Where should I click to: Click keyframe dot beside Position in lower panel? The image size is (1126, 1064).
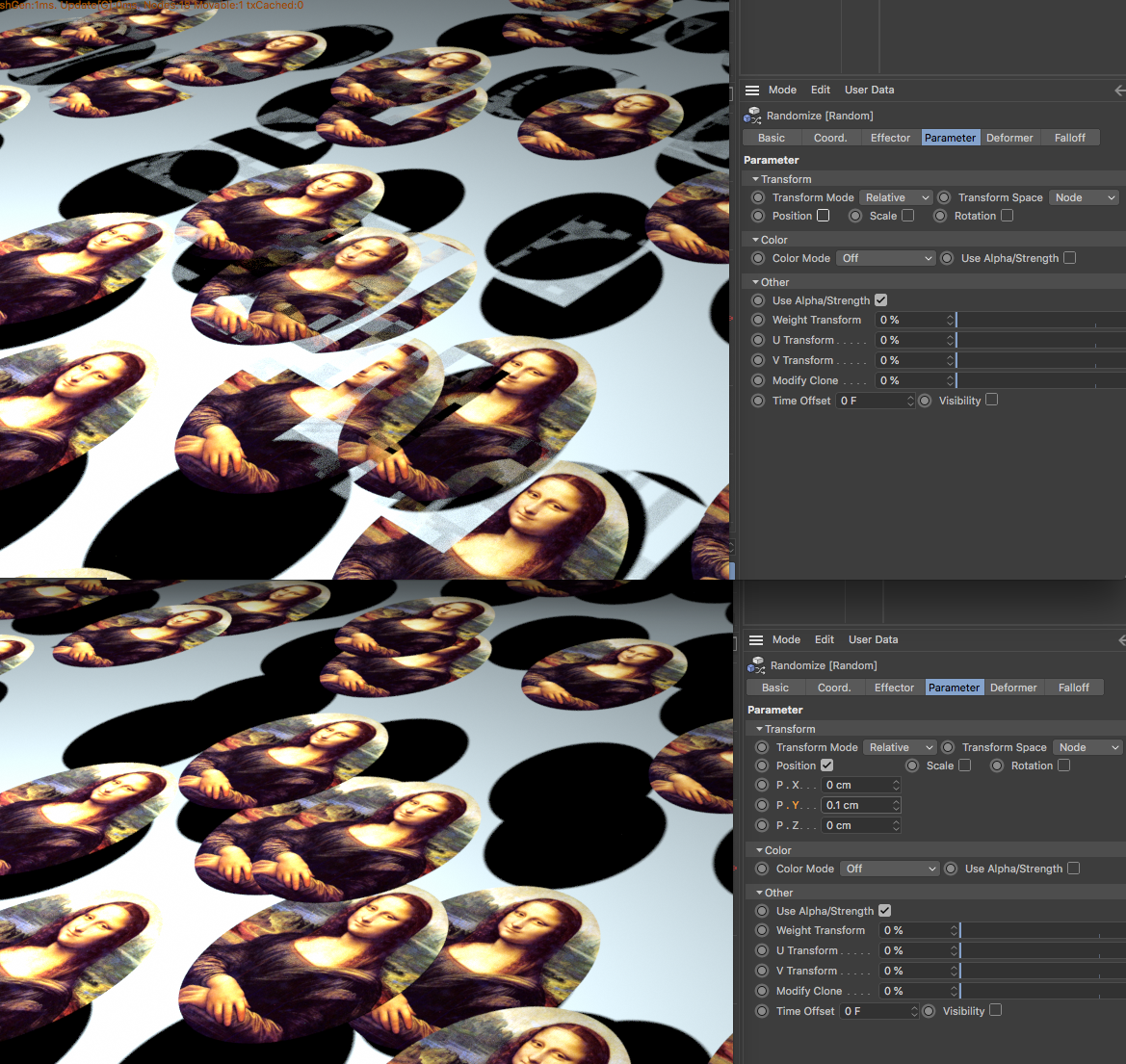[762, 766]
